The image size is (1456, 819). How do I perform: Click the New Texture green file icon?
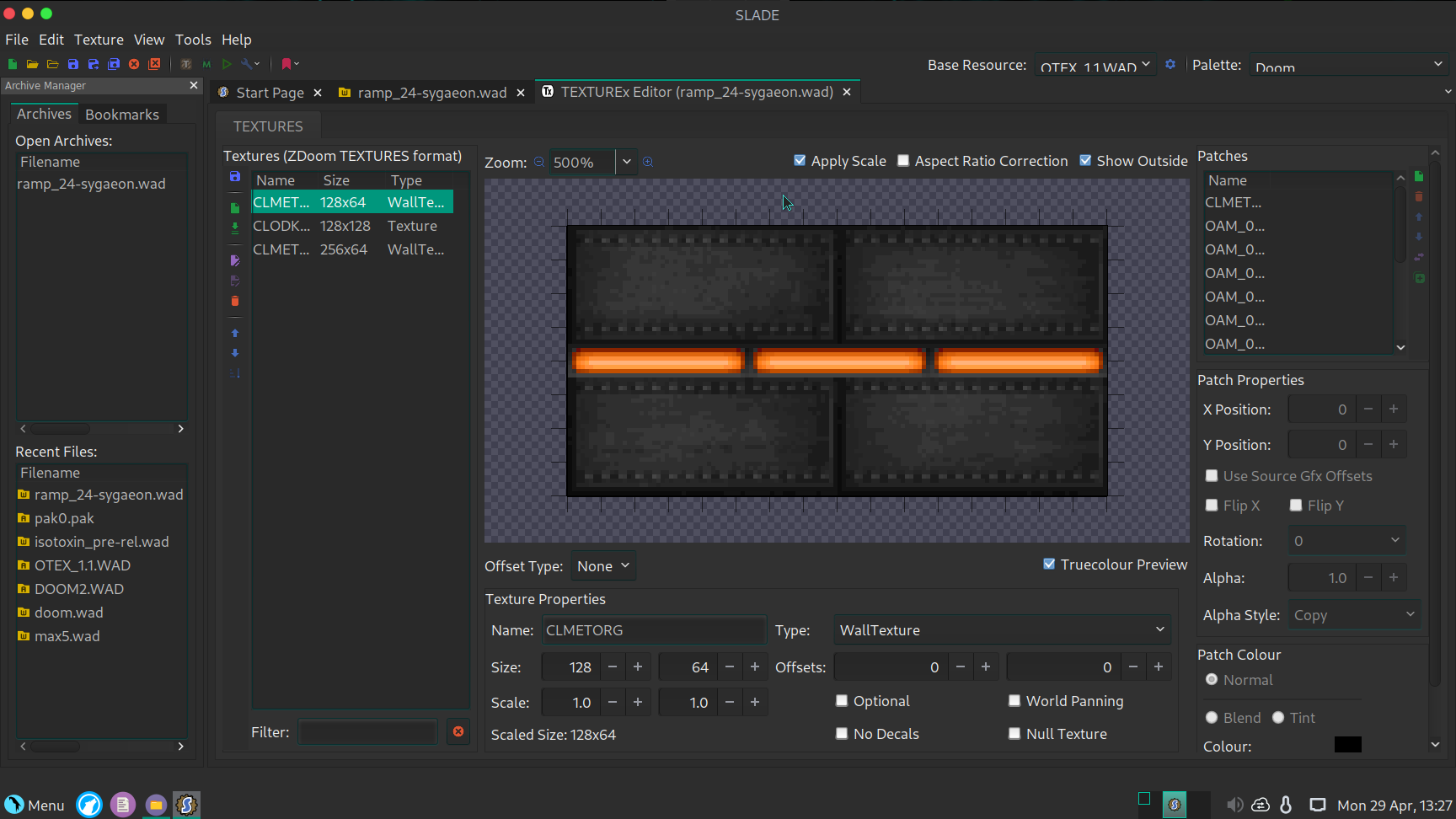coord(235,208)
